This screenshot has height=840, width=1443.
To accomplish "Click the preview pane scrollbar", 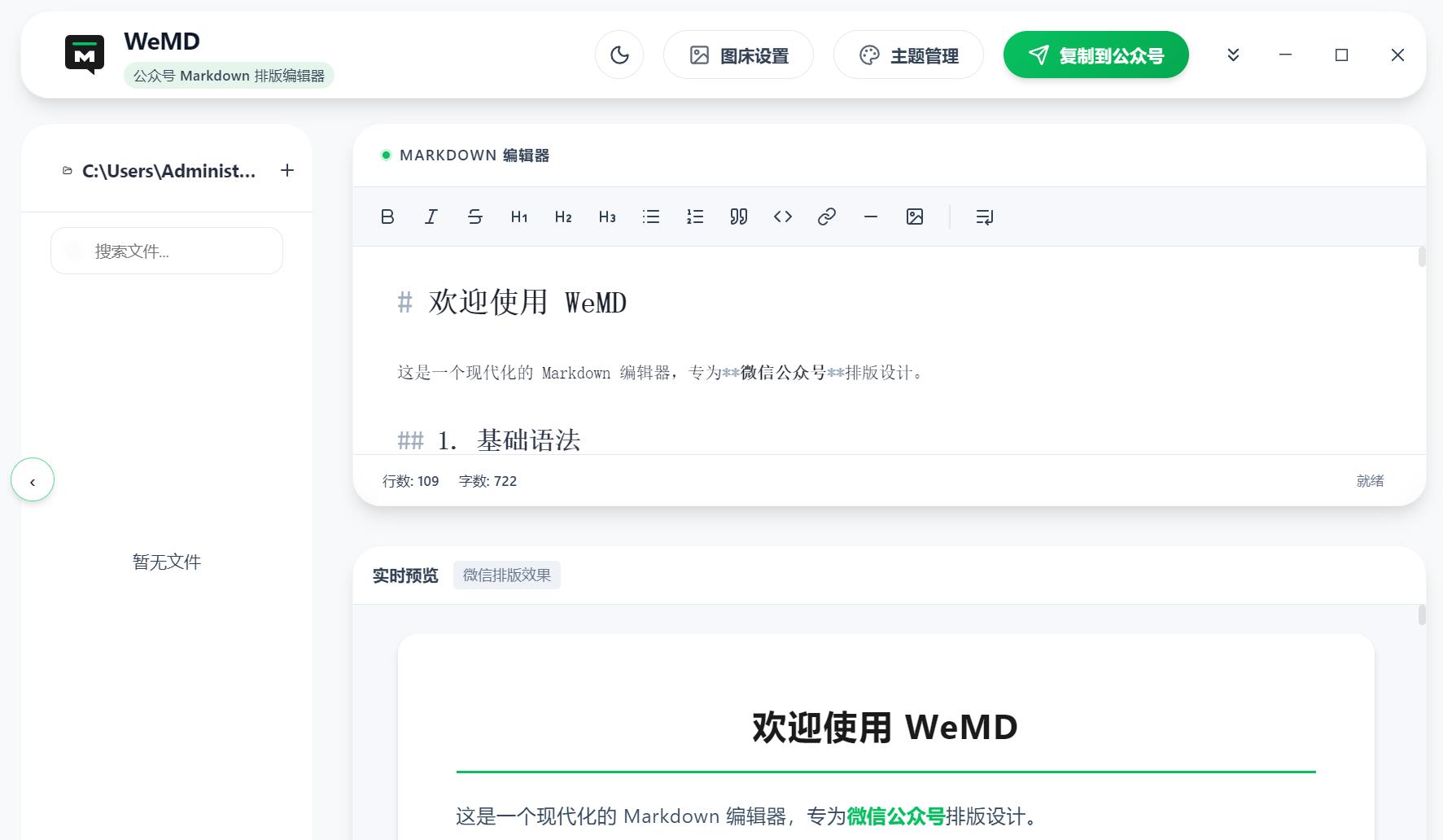I will click(1422, 615).
